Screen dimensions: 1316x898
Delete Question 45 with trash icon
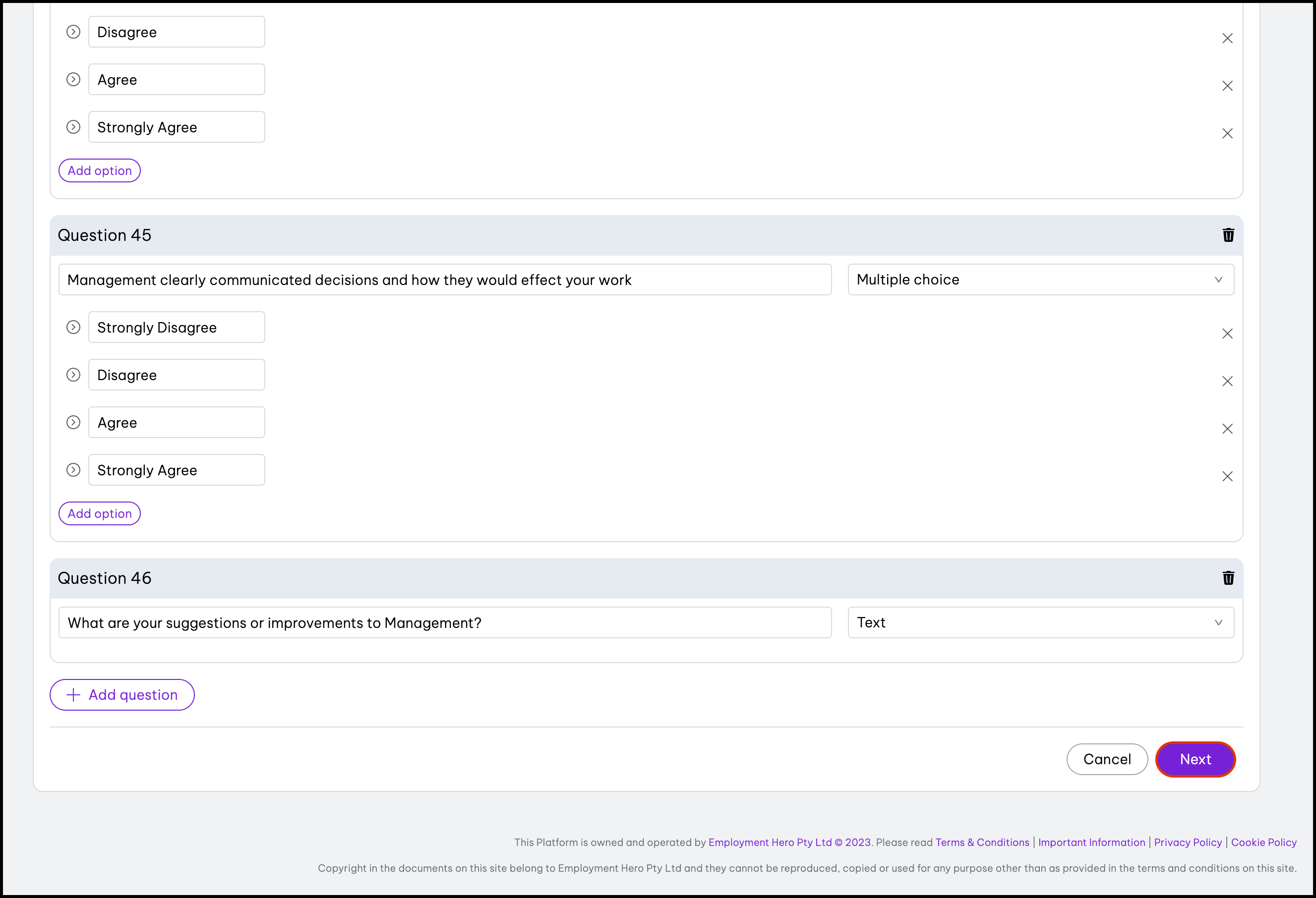coord(1228,235)
